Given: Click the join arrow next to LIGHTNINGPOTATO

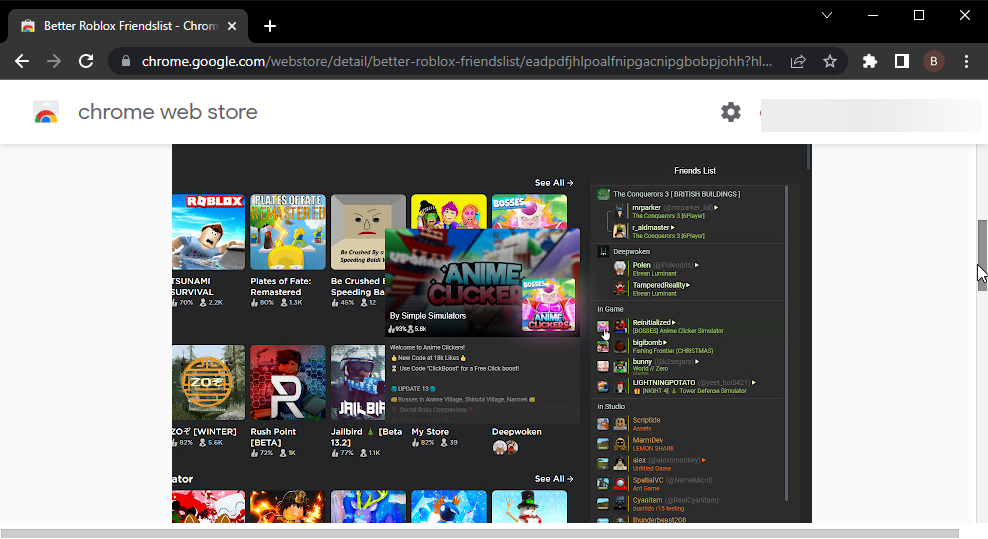Looking at the screenshot, I should tap(754, 383).
